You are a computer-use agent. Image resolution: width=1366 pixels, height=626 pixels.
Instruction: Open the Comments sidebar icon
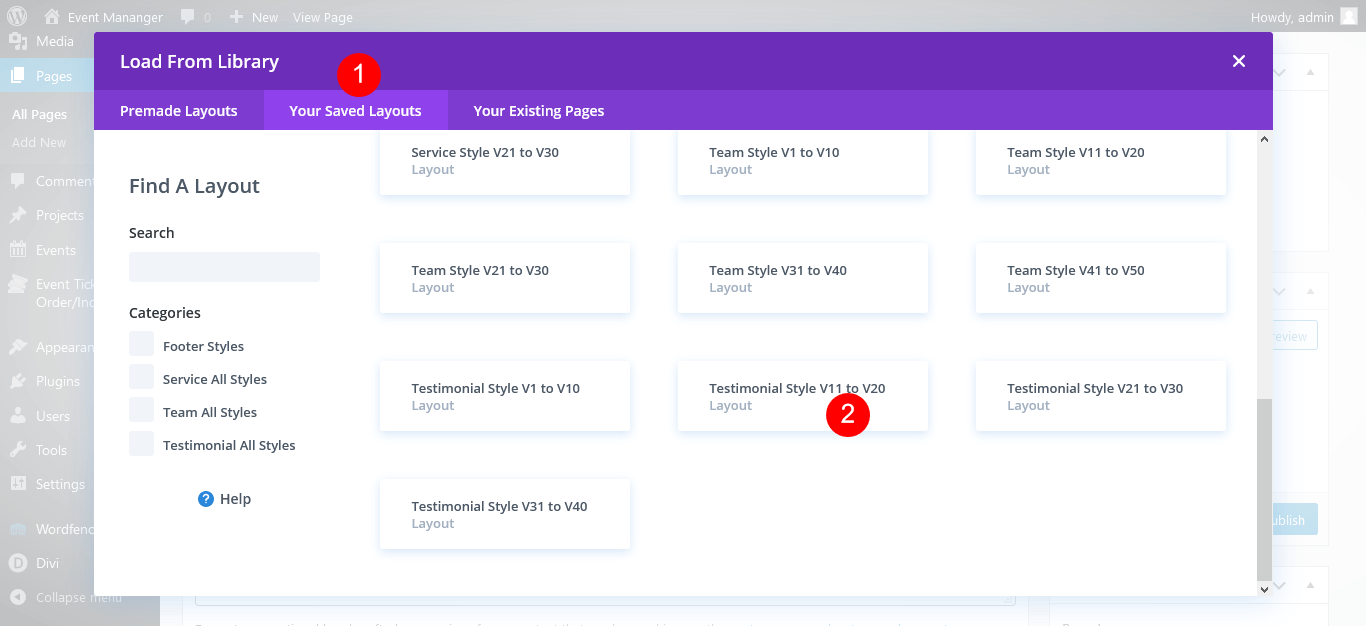click(x=18, y=181)
